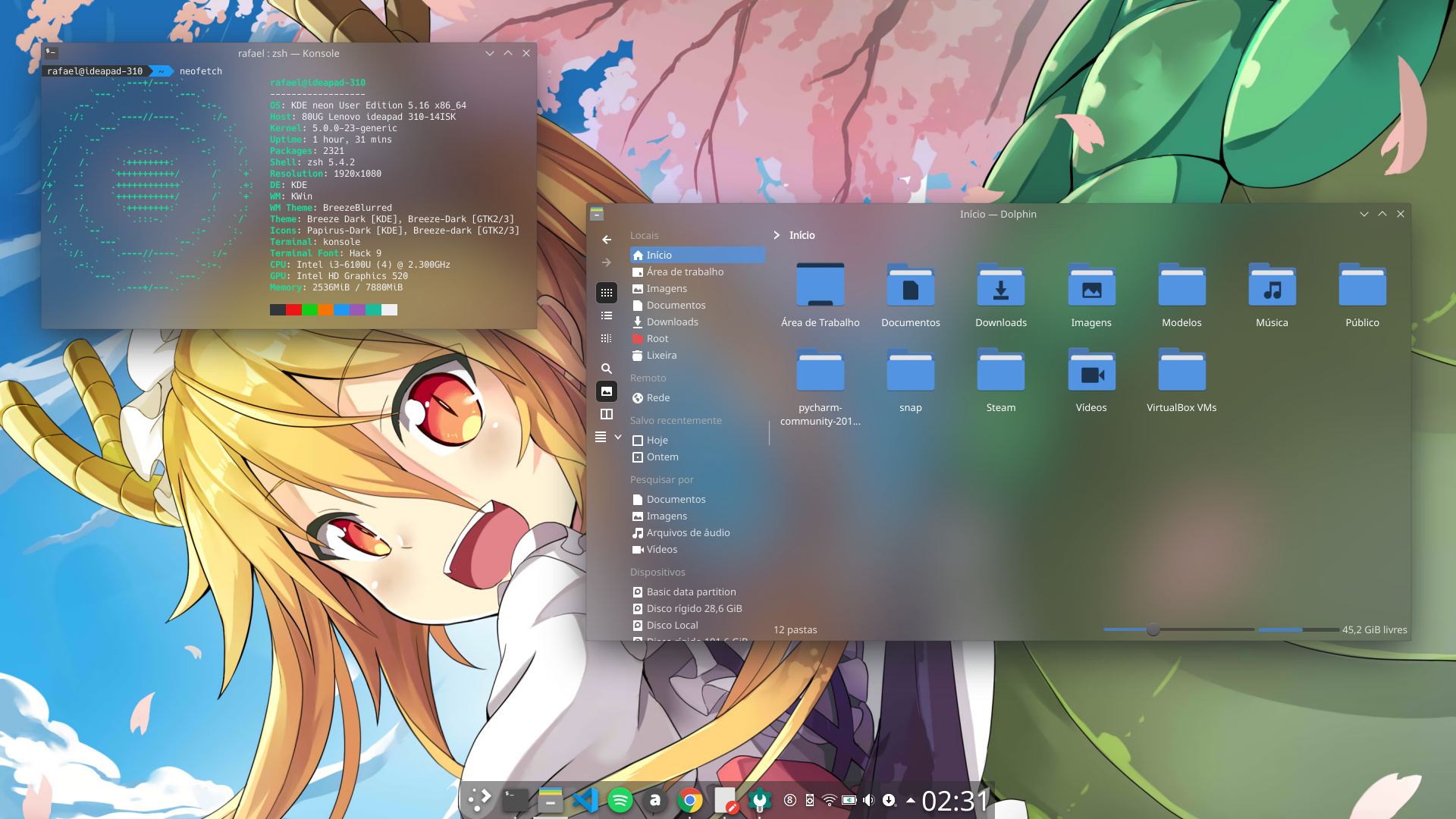Viewport: 1456px width, 819px height.
Task: Toggle split view in Dolphin
Action: point(607,414)
